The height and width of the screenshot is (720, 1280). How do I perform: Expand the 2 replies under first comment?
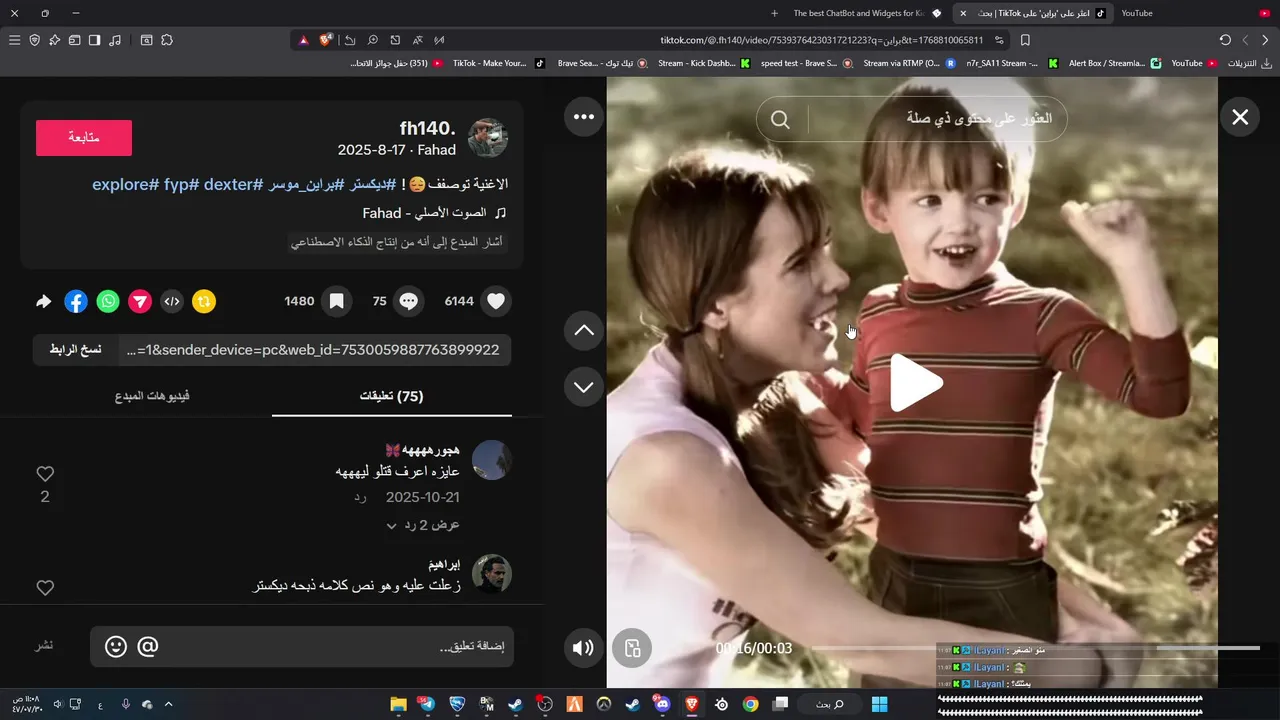423,525
